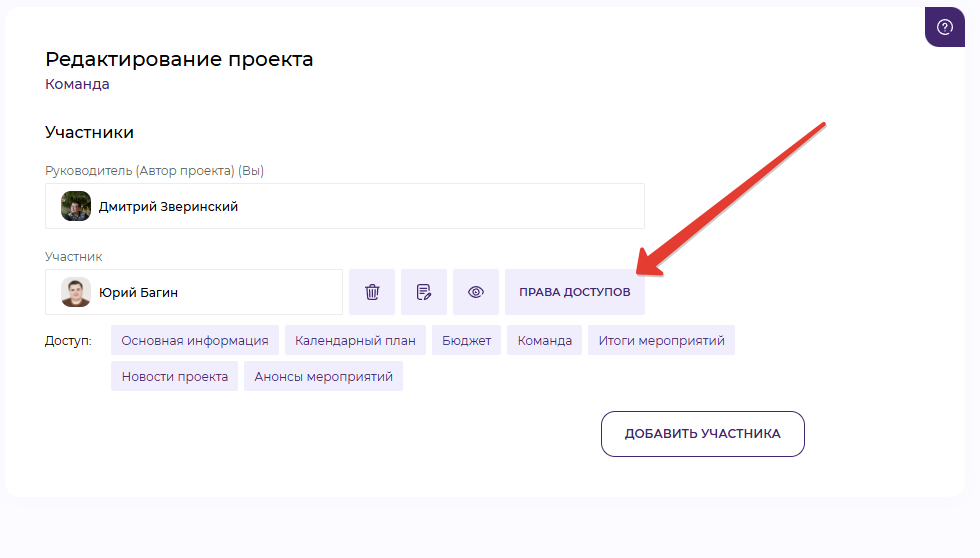Toggle the eye visibility icon
The image size is (980, 558).
[476, 292]
